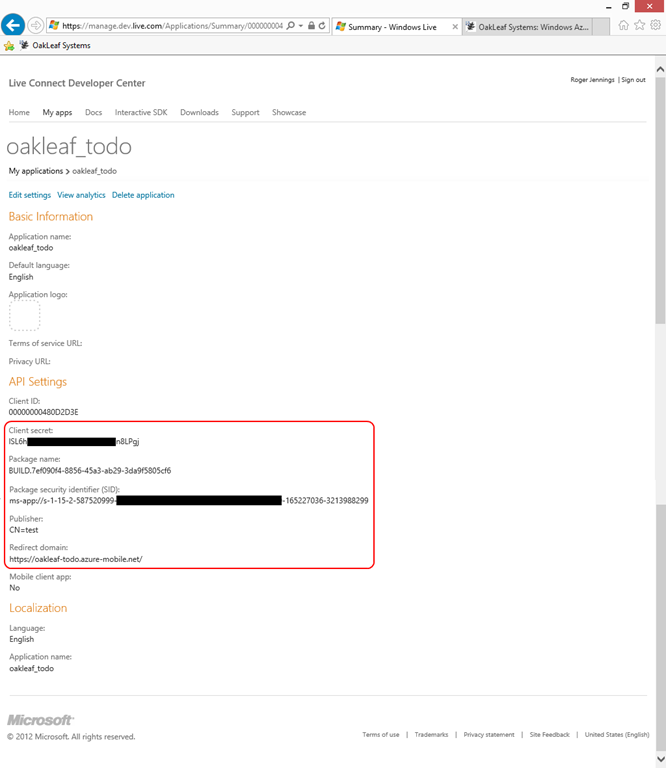This screenshot has height=768, width=666.
Task: Click the redirect domain oakleaf-todo.azure-mobile.net URL
Action: point(76,559)
